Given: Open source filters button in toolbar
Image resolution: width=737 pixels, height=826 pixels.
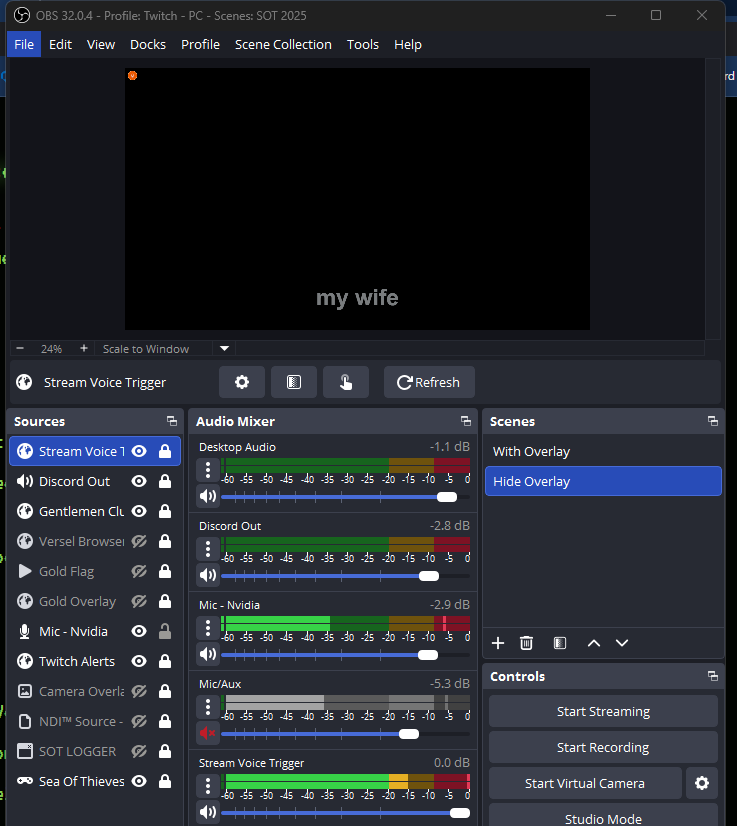Looking at the screenshot, I should (x=294, y=382).
